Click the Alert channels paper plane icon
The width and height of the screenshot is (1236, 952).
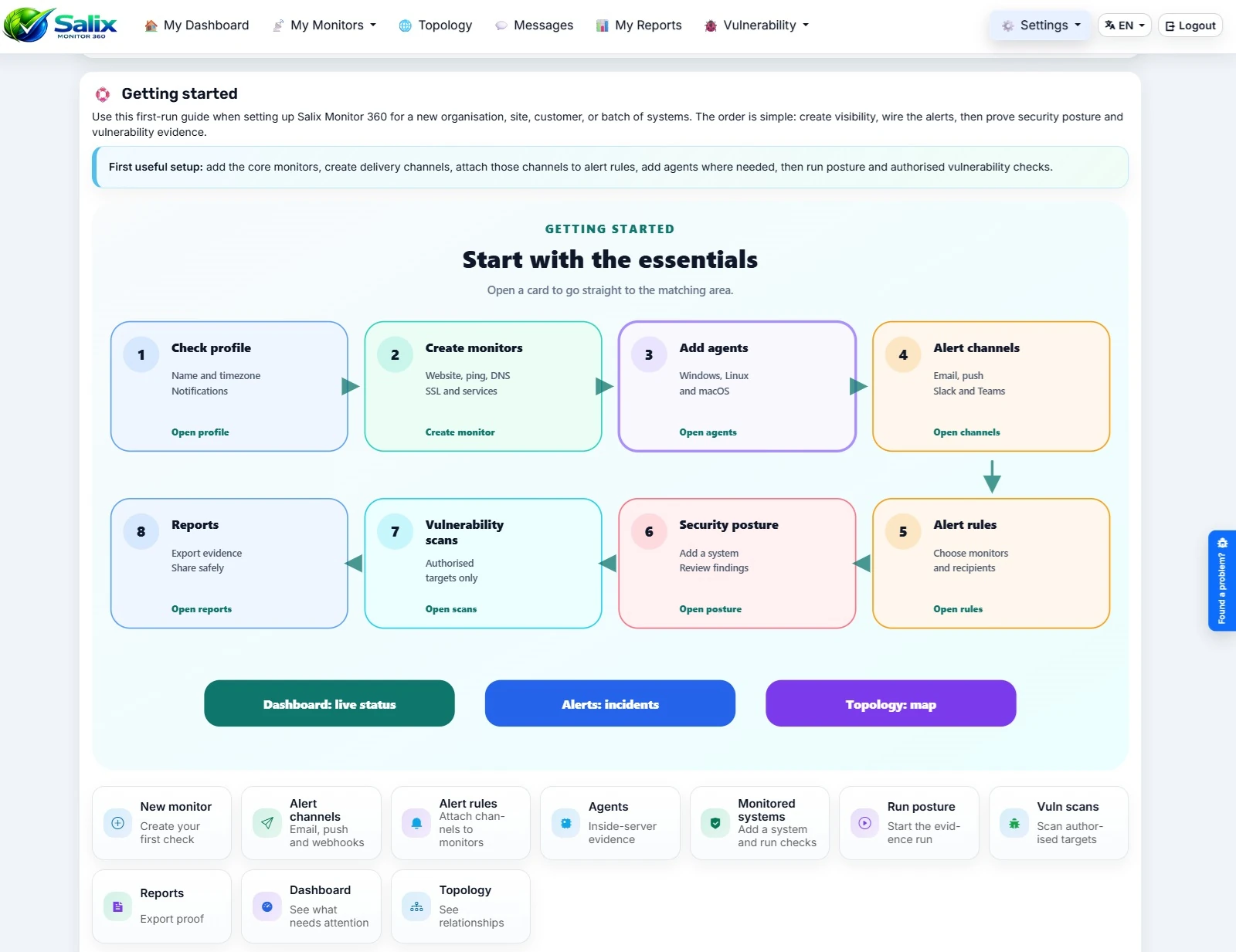tap(267, 823)
